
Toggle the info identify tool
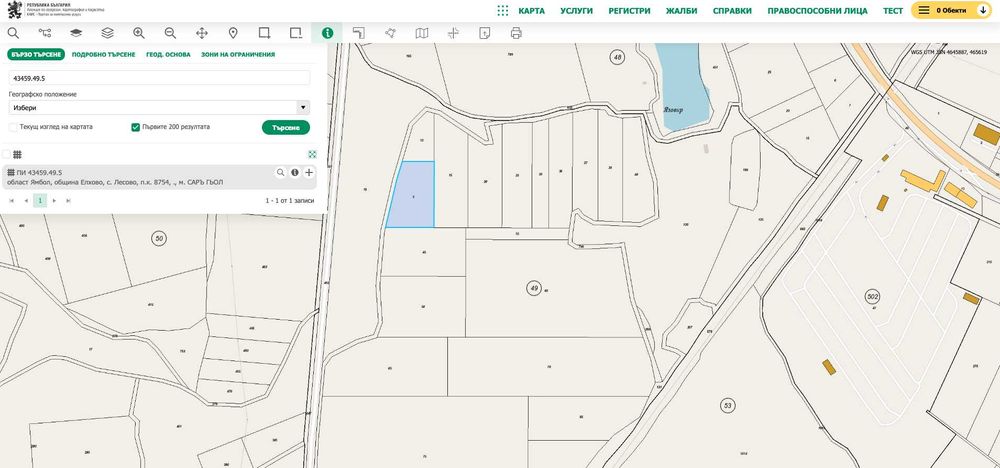coord(327,33)
